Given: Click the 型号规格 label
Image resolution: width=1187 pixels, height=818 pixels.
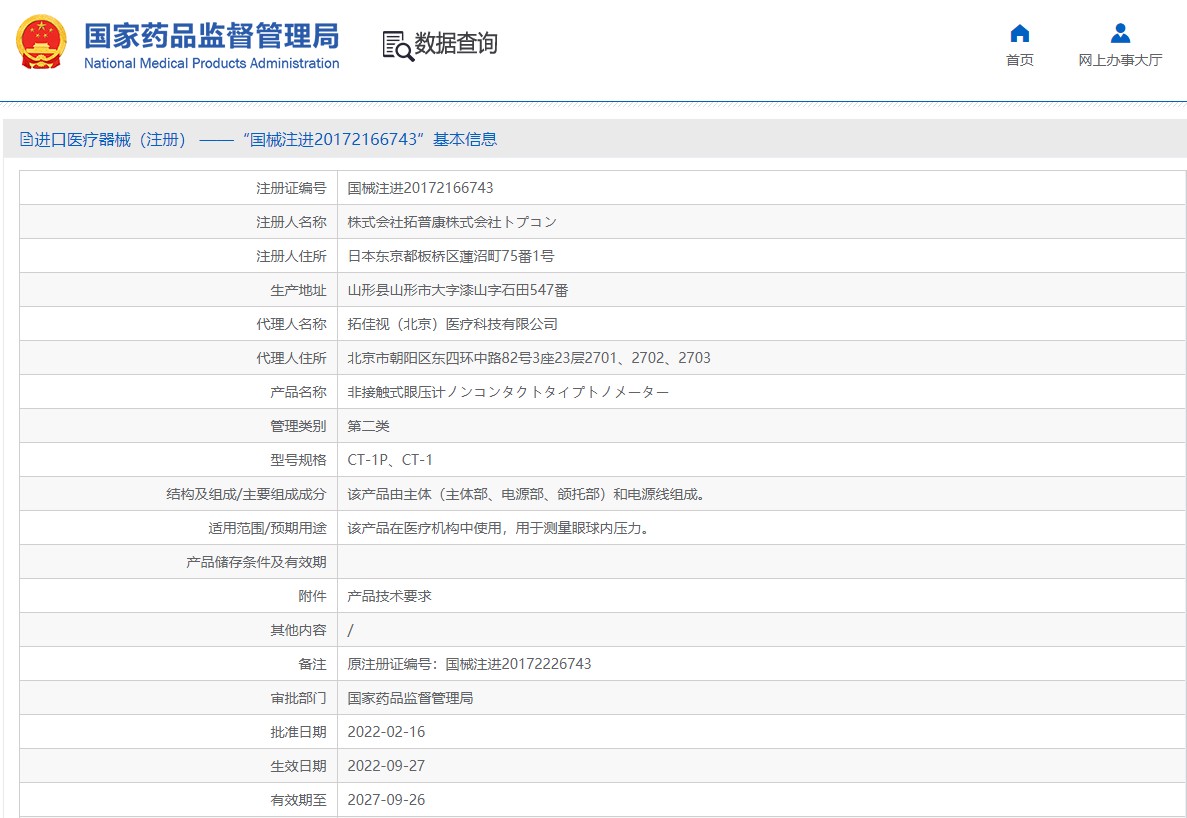Looking at the screenshot, I should click(x=298, y=460).
